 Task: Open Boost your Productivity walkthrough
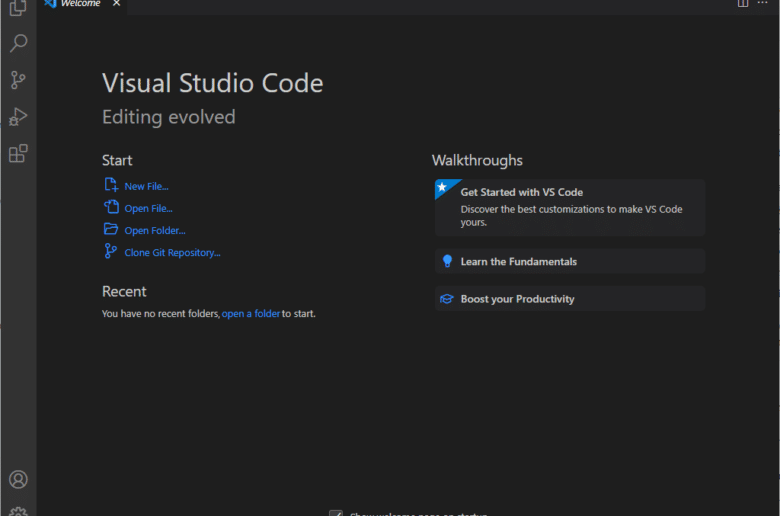pos(570,299)
